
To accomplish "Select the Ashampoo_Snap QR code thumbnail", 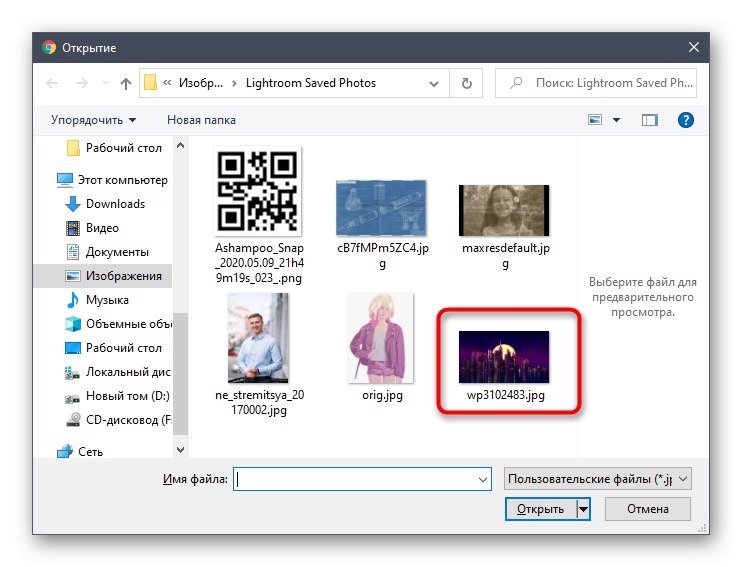I will point(258,191).
